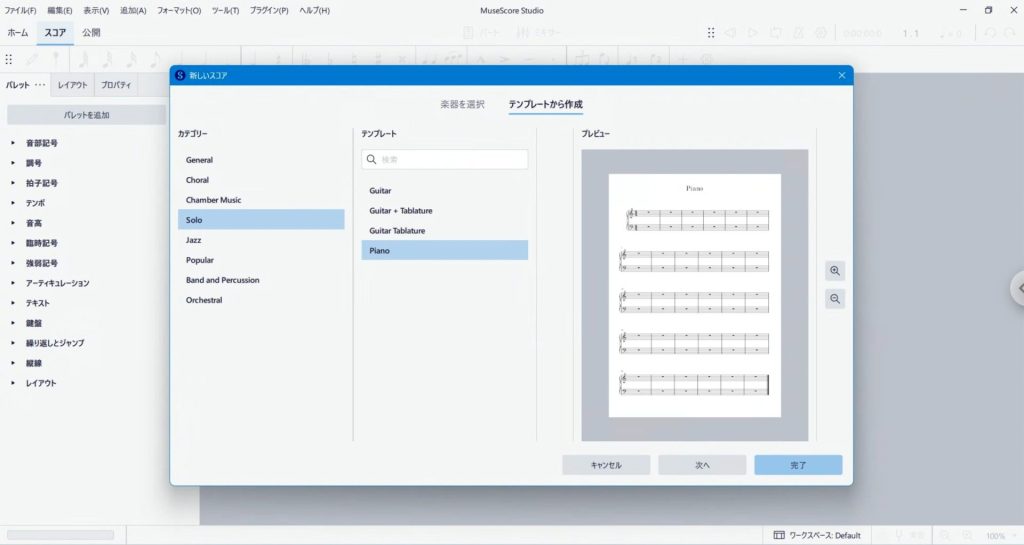Screen dimensions: 1024x545
Task: Expand the 拍子記号 palette
Action: [x=13, y=183]
